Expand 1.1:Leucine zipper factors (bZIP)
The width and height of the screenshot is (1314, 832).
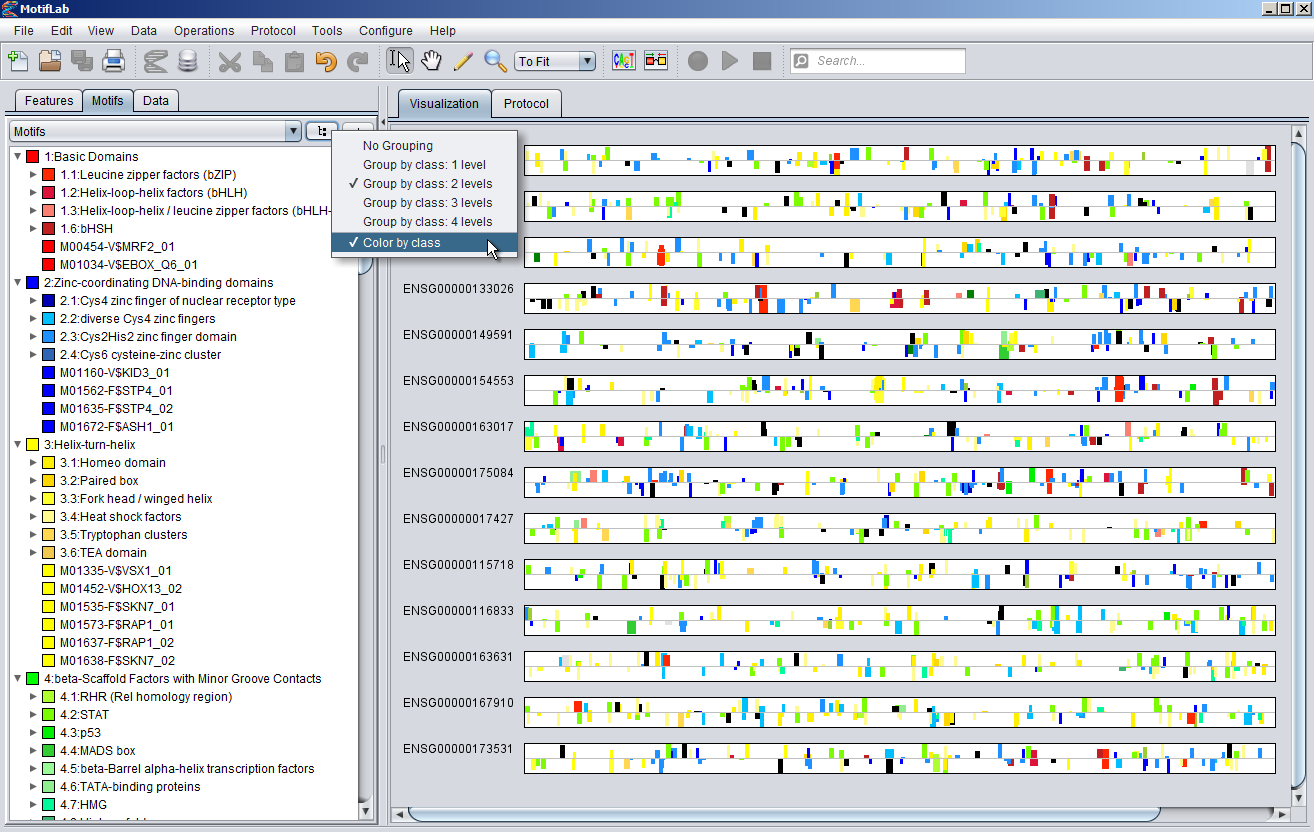click(33, 175)
